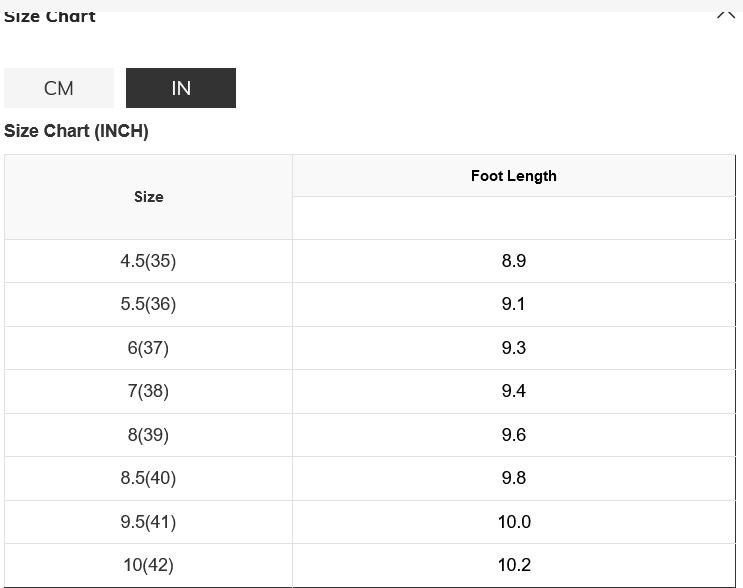The width and height of the screenshot is (743, 588).
Task: Click the 10.0 foot length value
Action: tap(513, 522)
